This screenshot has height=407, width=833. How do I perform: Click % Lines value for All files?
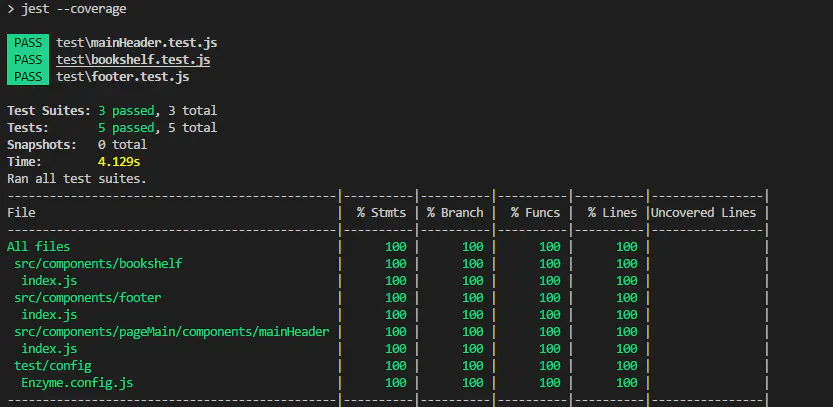click(x=627, y=247)
